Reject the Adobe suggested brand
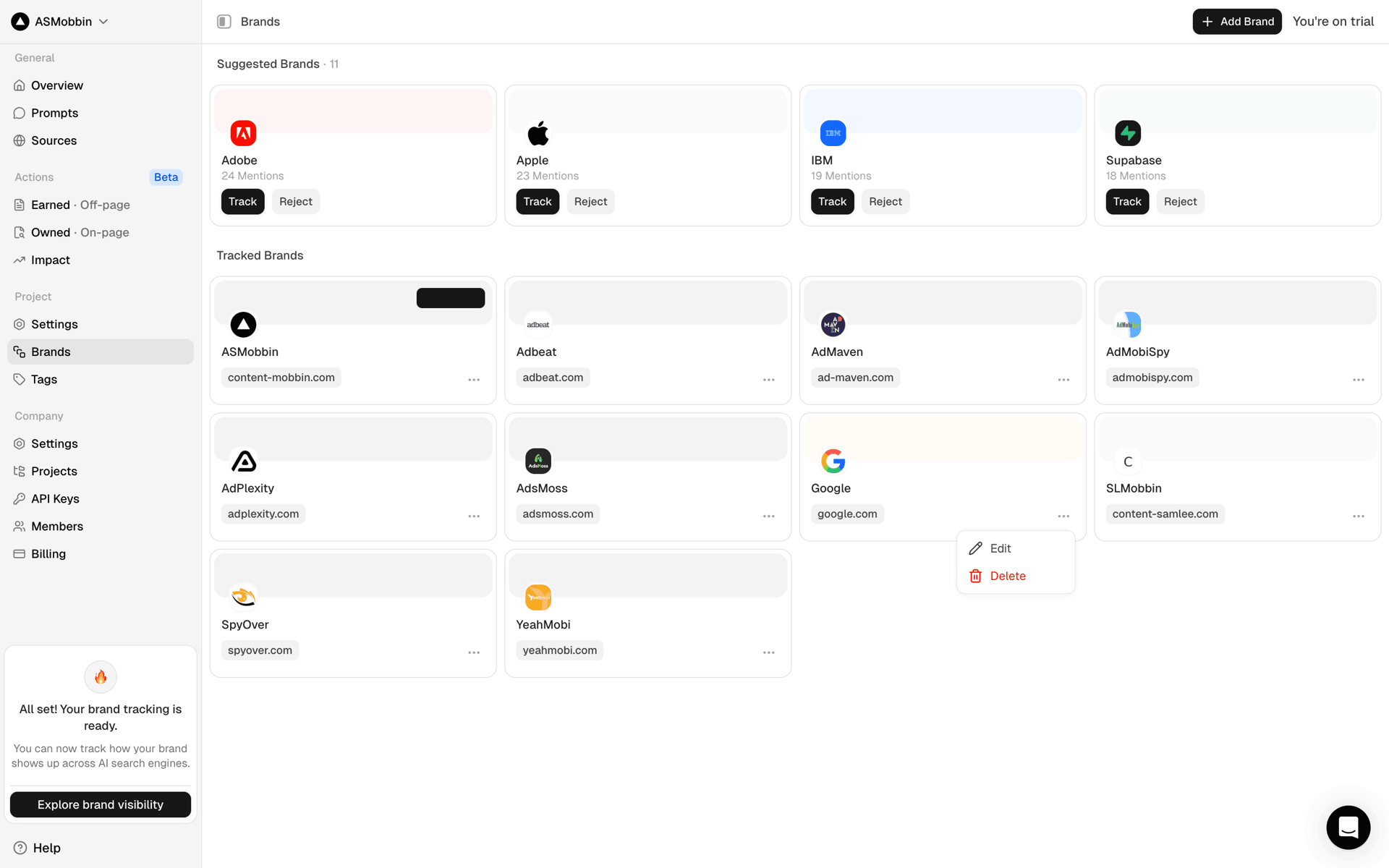 pyautogui.click(x=296, y=202)
